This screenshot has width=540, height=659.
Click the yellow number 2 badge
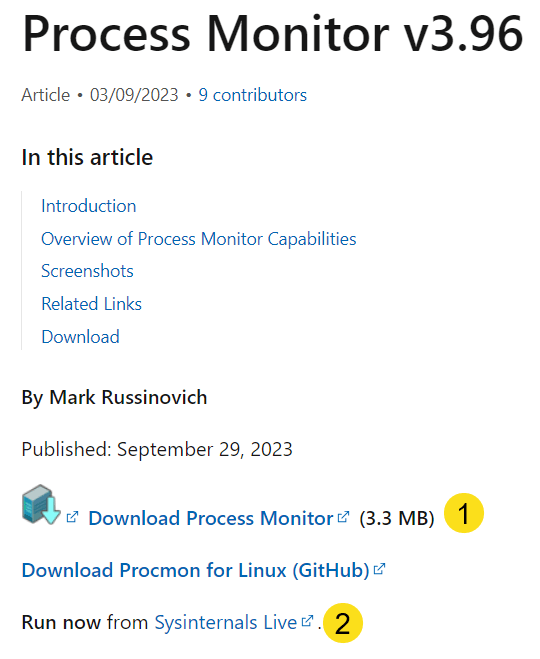point(342,623)
